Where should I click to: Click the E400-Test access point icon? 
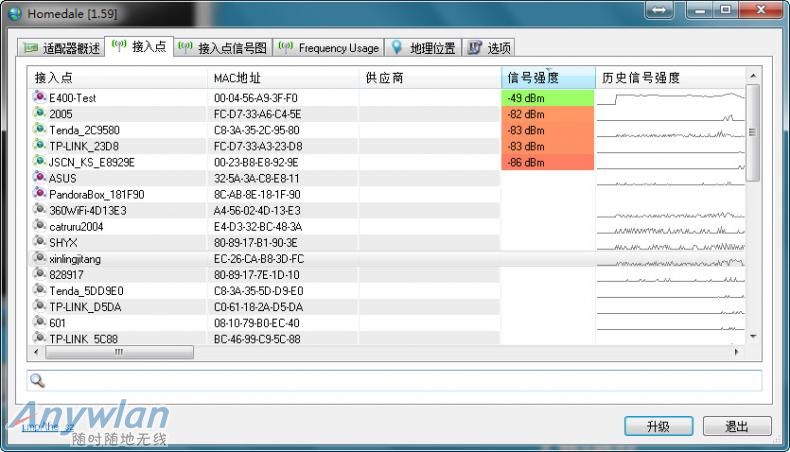tap(39, 96)
